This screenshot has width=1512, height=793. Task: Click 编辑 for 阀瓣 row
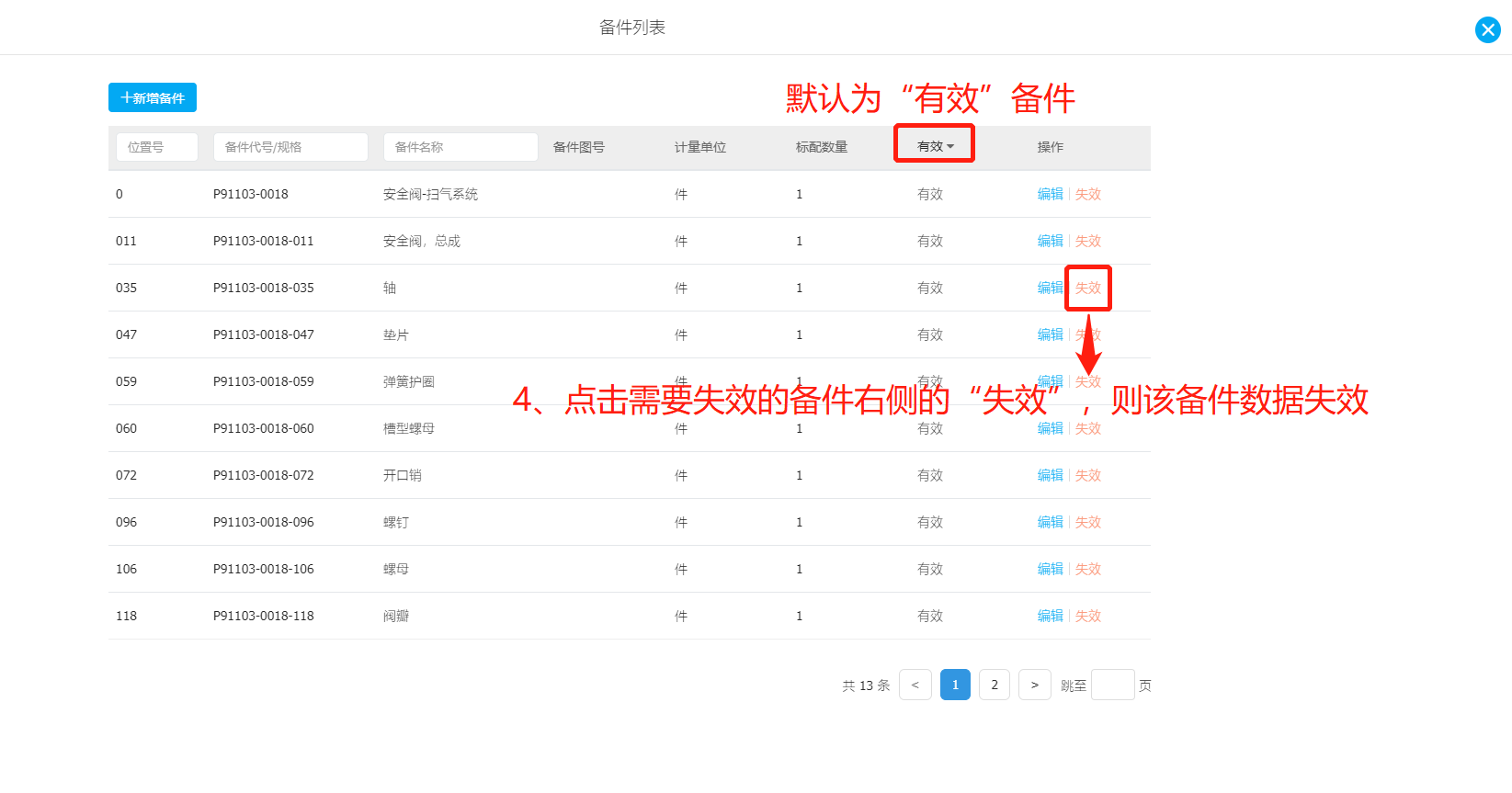[x=1051, y=616]
